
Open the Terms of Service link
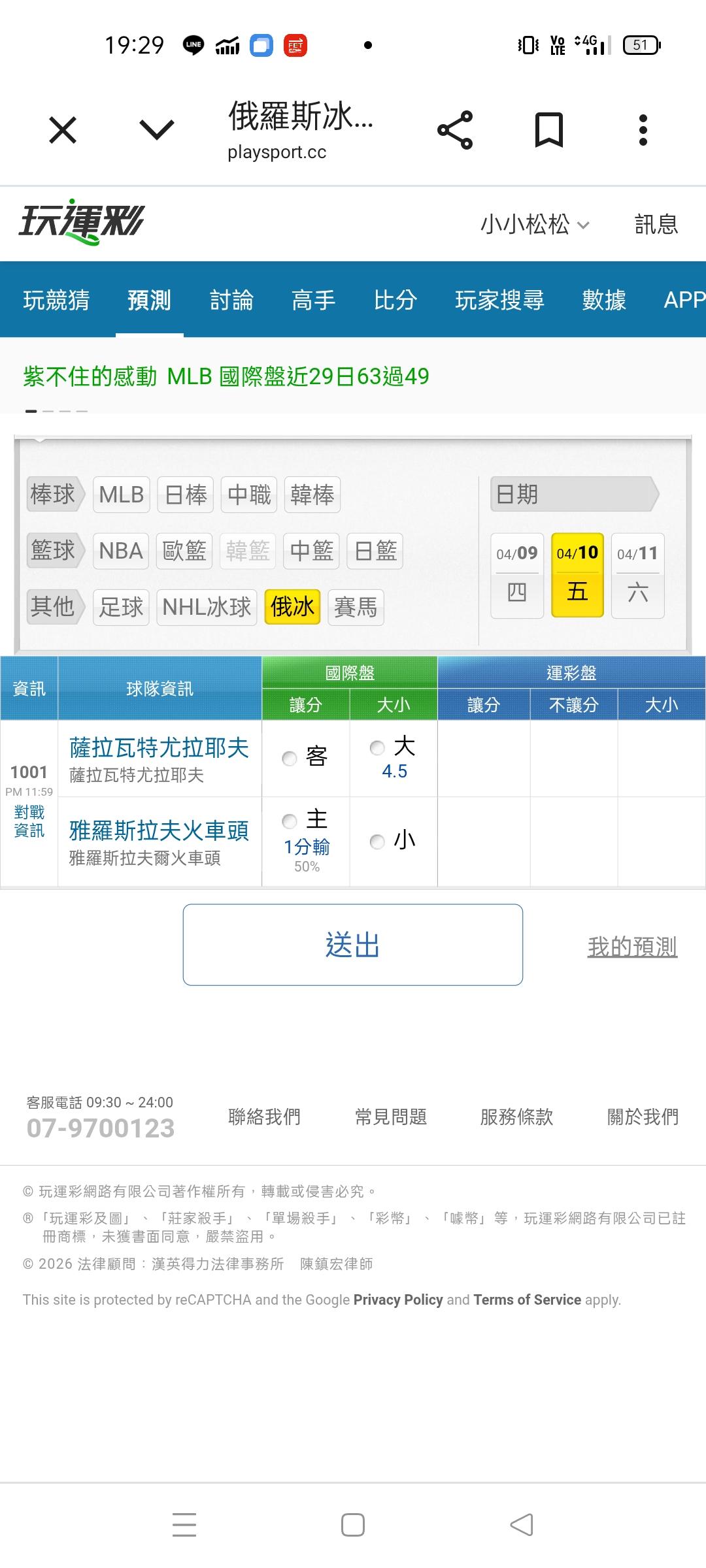pyautogui.click(x=528, y=1299)
